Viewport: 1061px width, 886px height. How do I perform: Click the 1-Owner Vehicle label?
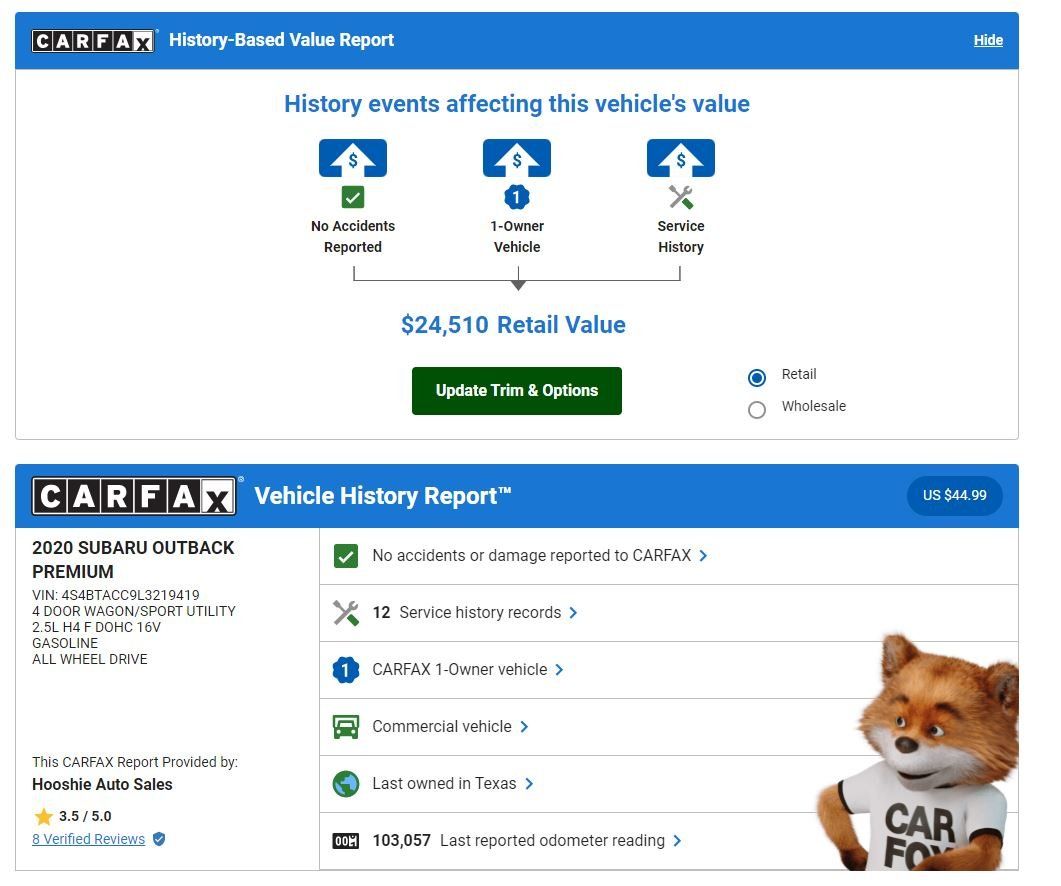(517, 236)
